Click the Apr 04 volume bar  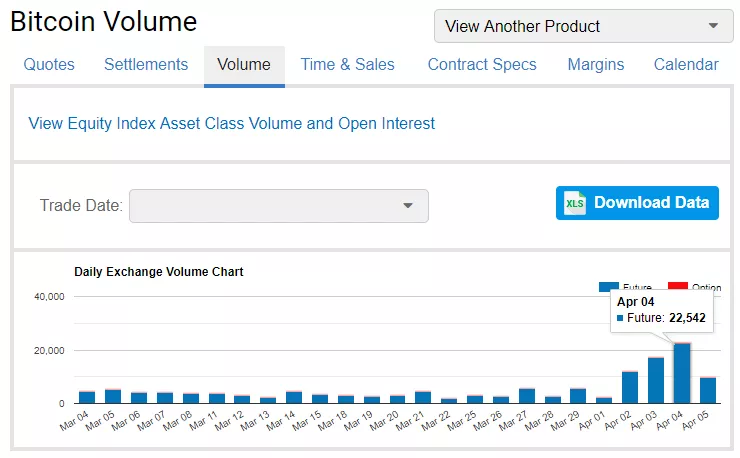point(682,374)
